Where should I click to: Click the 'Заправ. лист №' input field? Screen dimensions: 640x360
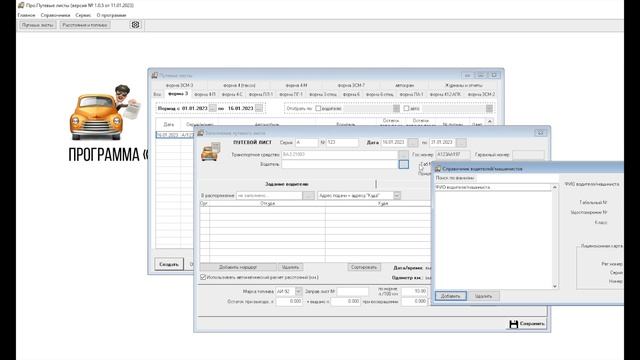coord(353,291)
